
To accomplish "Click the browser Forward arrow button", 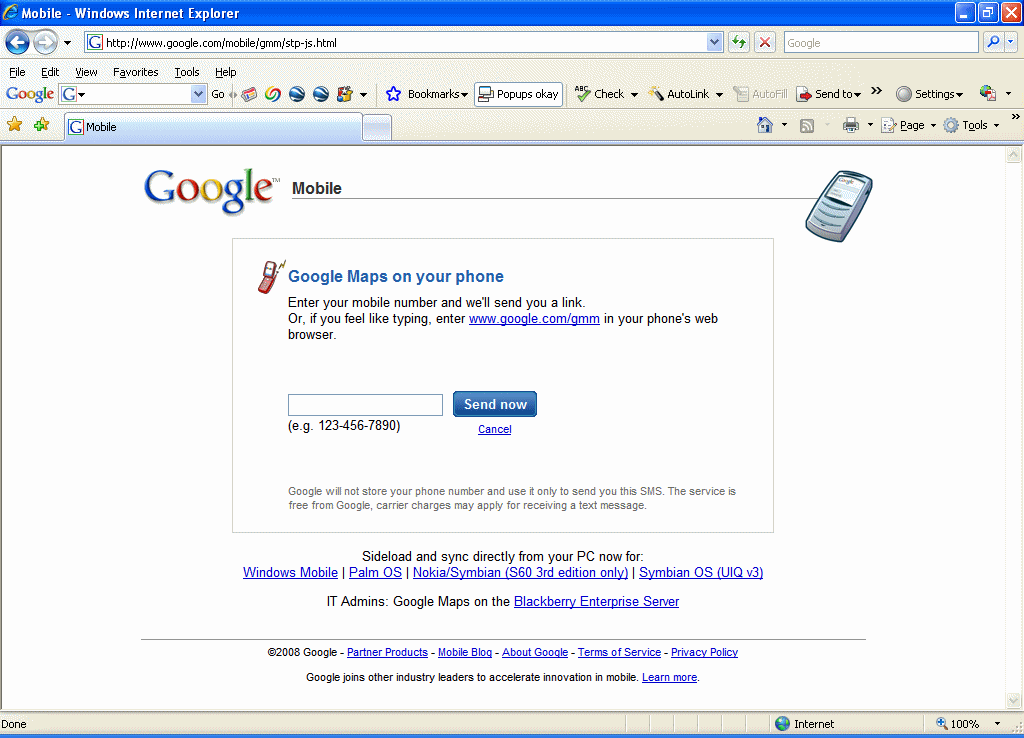I will pyautogui.click(x=45, y=43).
